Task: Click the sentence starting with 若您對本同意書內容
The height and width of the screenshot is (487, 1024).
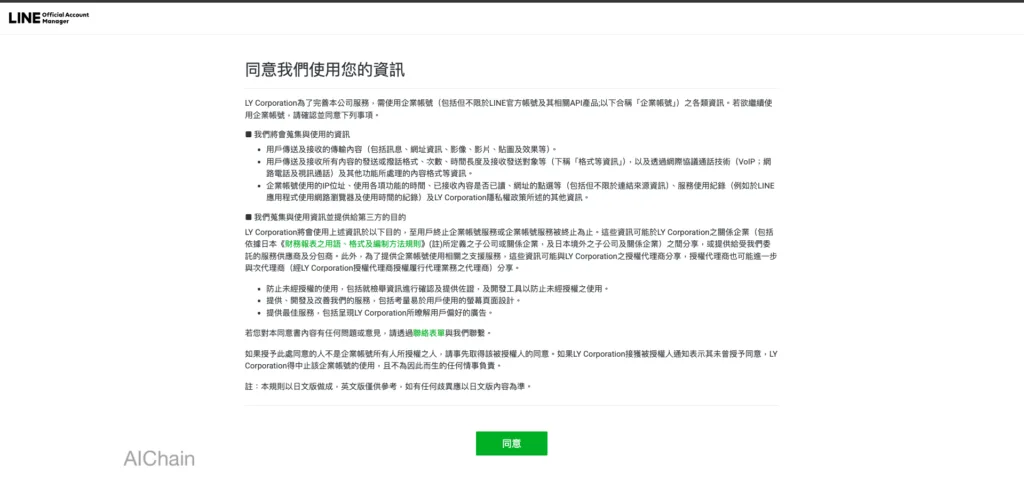Action: [368, 332]
